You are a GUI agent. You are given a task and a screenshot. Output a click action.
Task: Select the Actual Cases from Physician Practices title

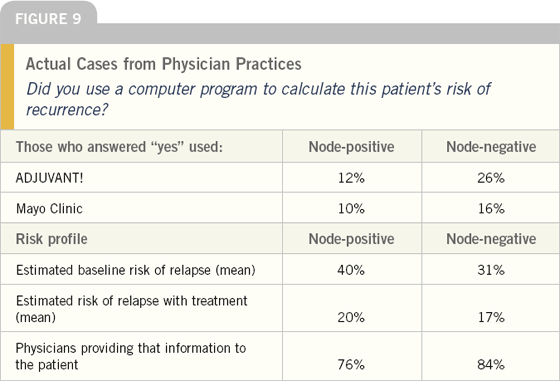(164, 64)
